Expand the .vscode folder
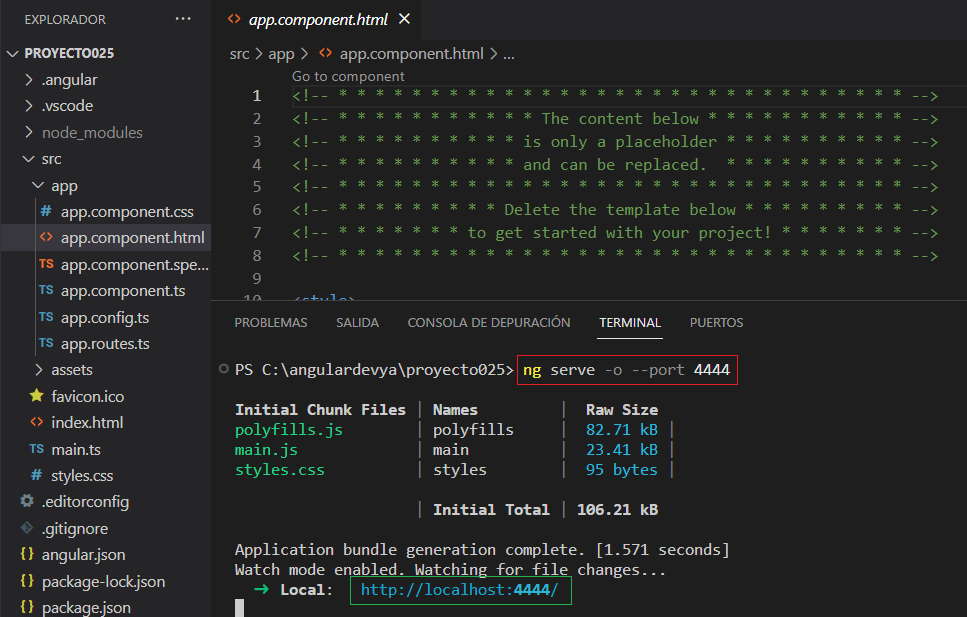The width and height of the screenshot is (967, 617). pyautogui.click(x=28, y=106)
